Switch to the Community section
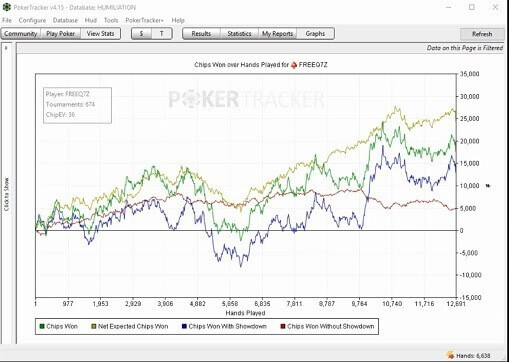This screenshot has height=362, width=509. (21, 34)
